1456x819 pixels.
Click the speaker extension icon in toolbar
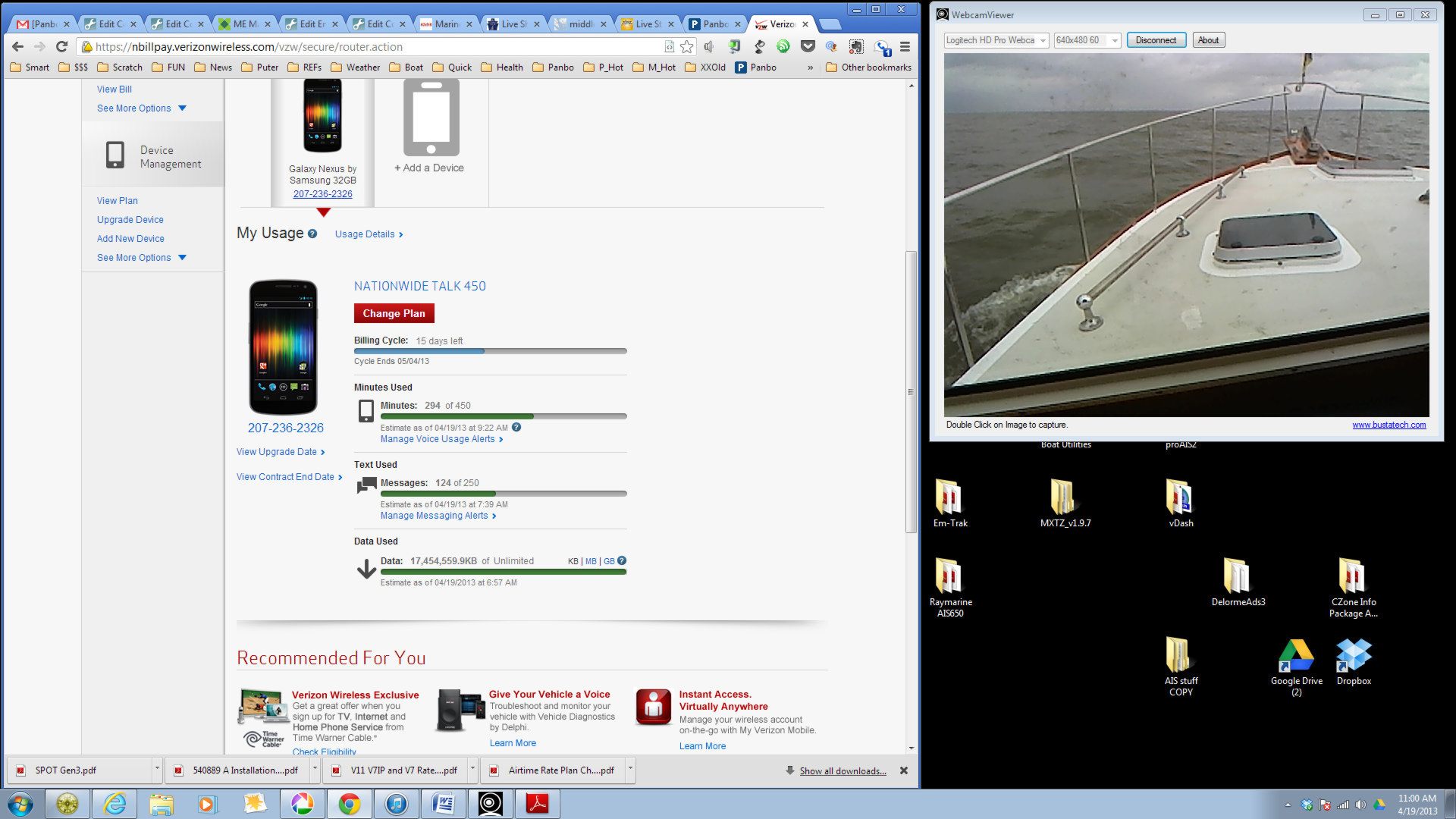tap(709, 47)
